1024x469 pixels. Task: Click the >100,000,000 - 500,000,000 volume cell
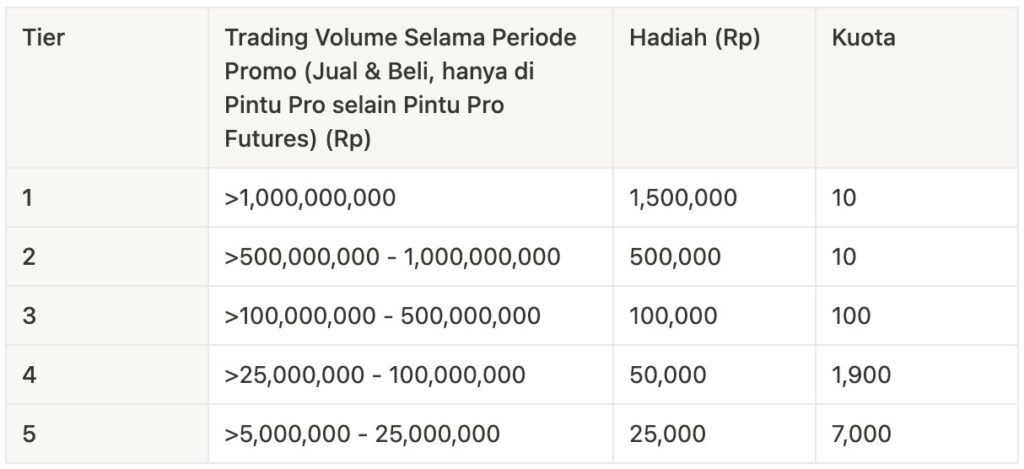pos(382,316)
